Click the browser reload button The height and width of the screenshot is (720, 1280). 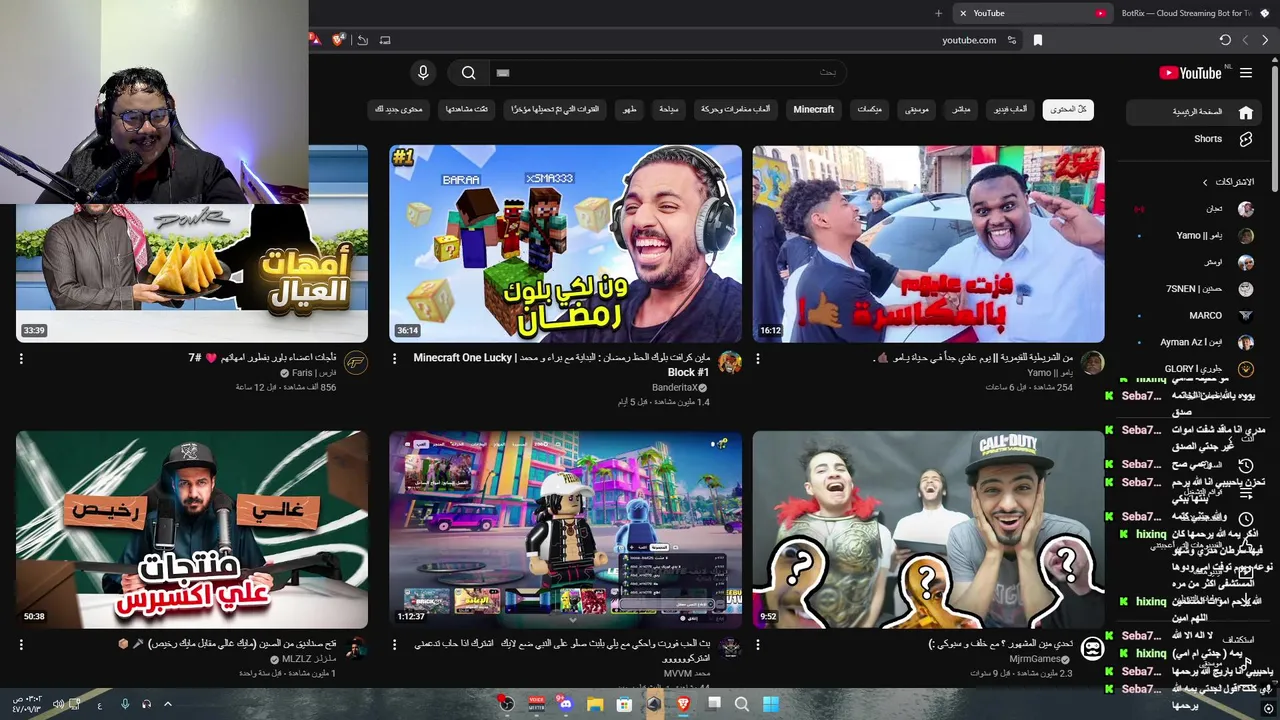1225,40
